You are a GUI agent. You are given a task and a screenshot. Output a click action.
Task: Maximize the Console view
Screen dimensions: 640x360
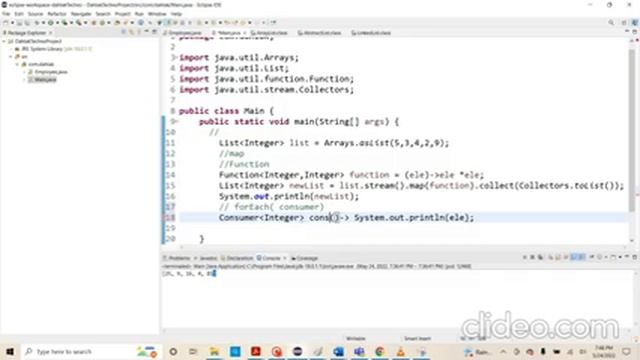pos(635,258)
